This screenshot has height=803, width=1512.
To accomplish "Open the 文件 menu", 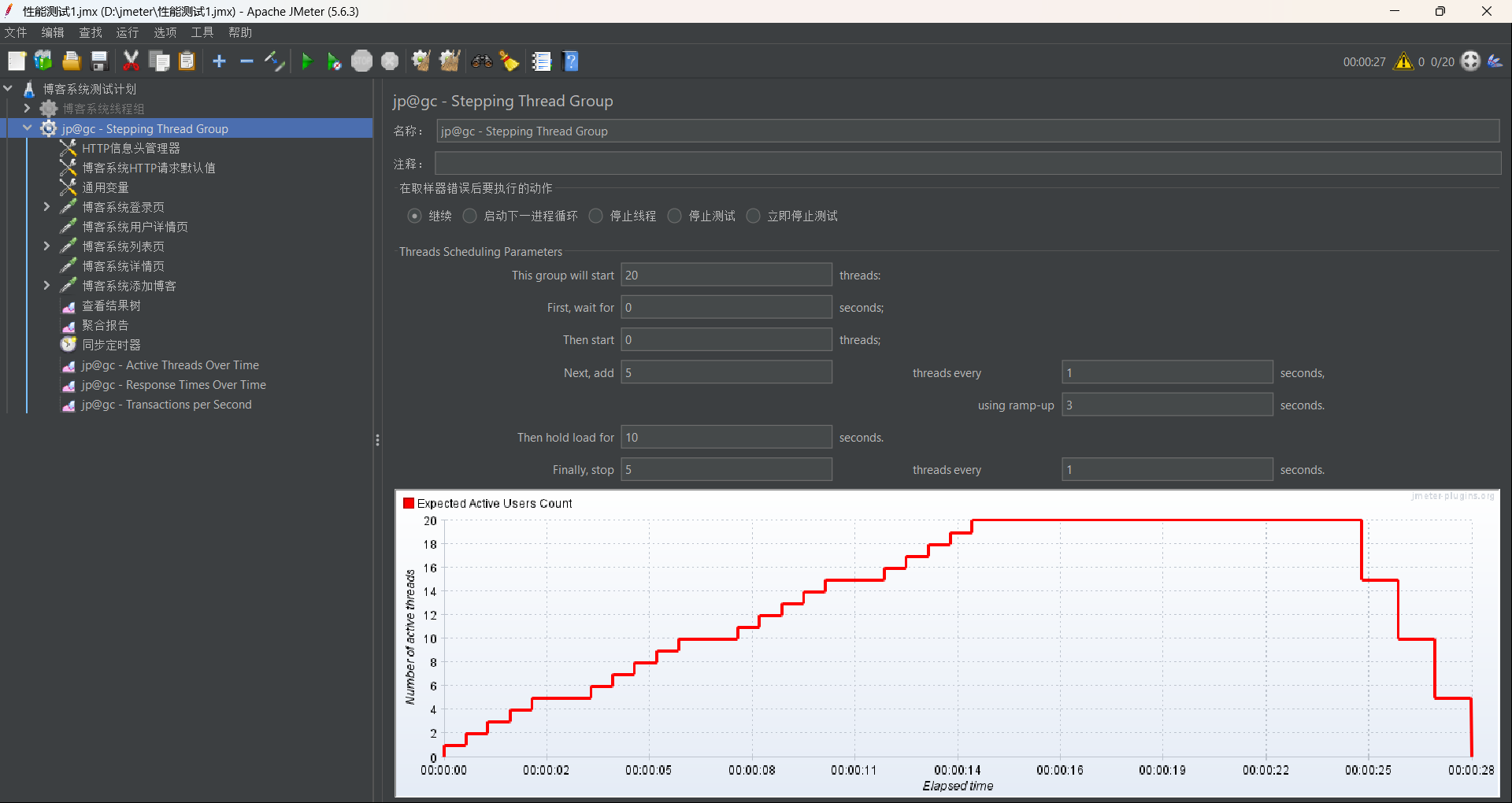I will (16, 32).
